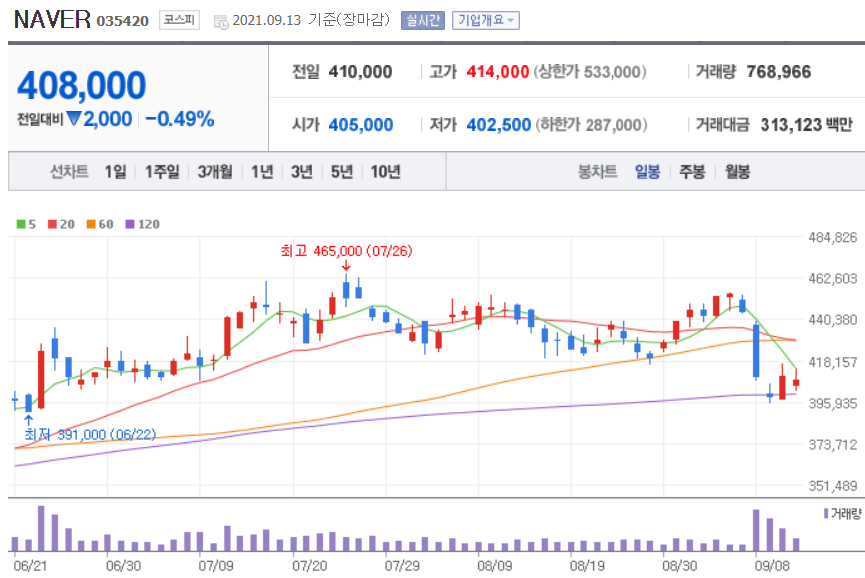Select the 3개월 line chart tab
This screenshot has width=865, height=578.
pos(215,172)
